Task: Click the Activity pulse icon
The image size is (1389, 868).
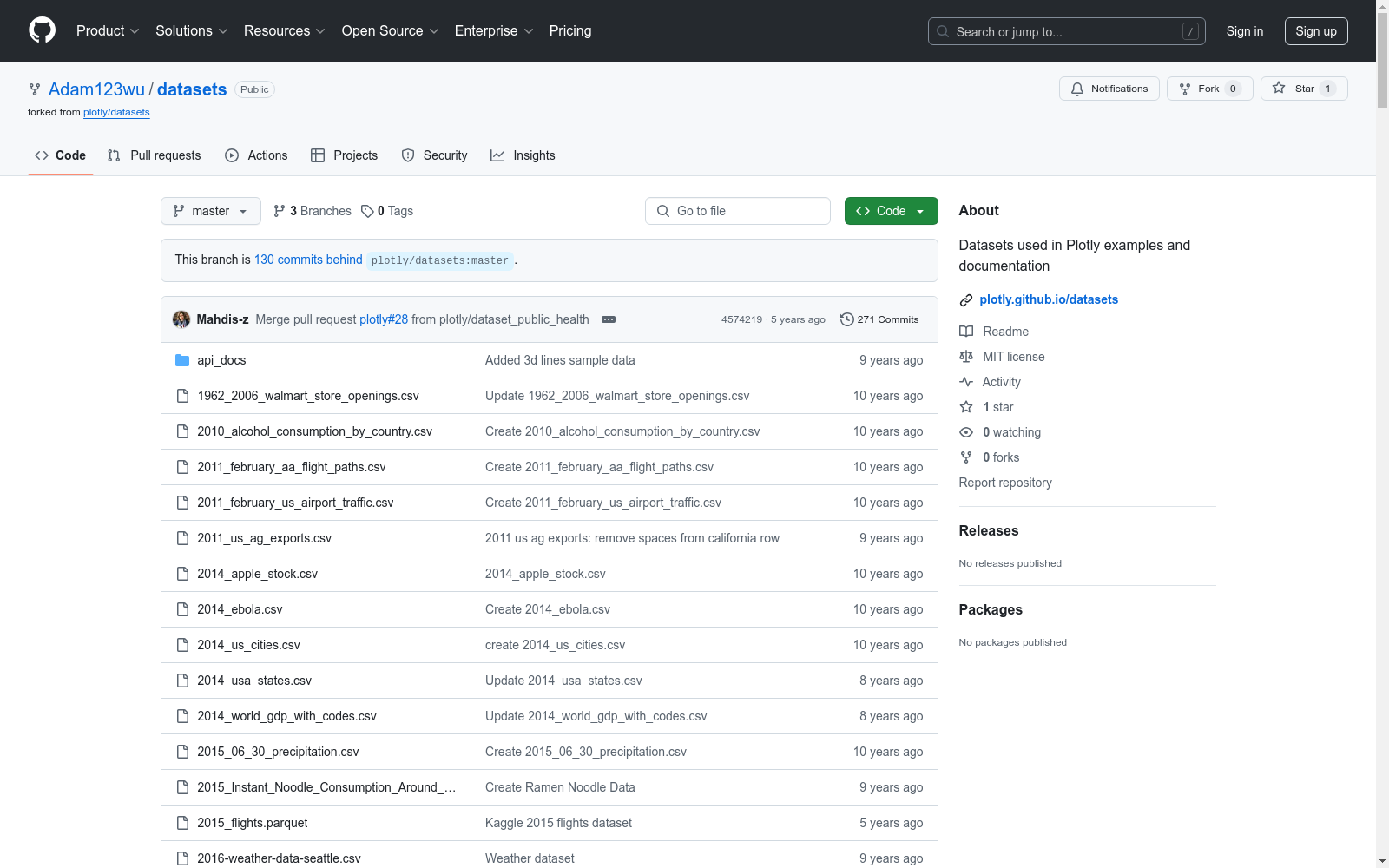Action: (966, 382)
